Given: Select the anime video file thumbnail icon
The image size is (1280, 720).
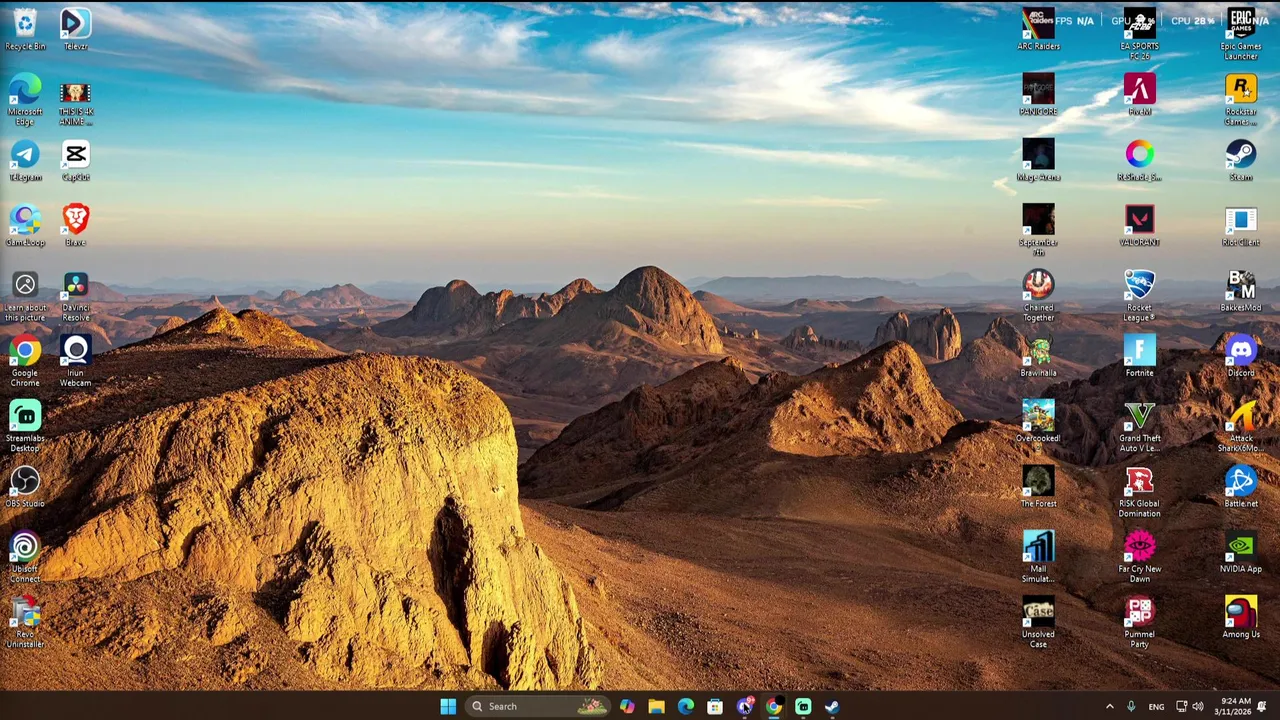Looking at the screenshot, I should (x=75, y=100).
